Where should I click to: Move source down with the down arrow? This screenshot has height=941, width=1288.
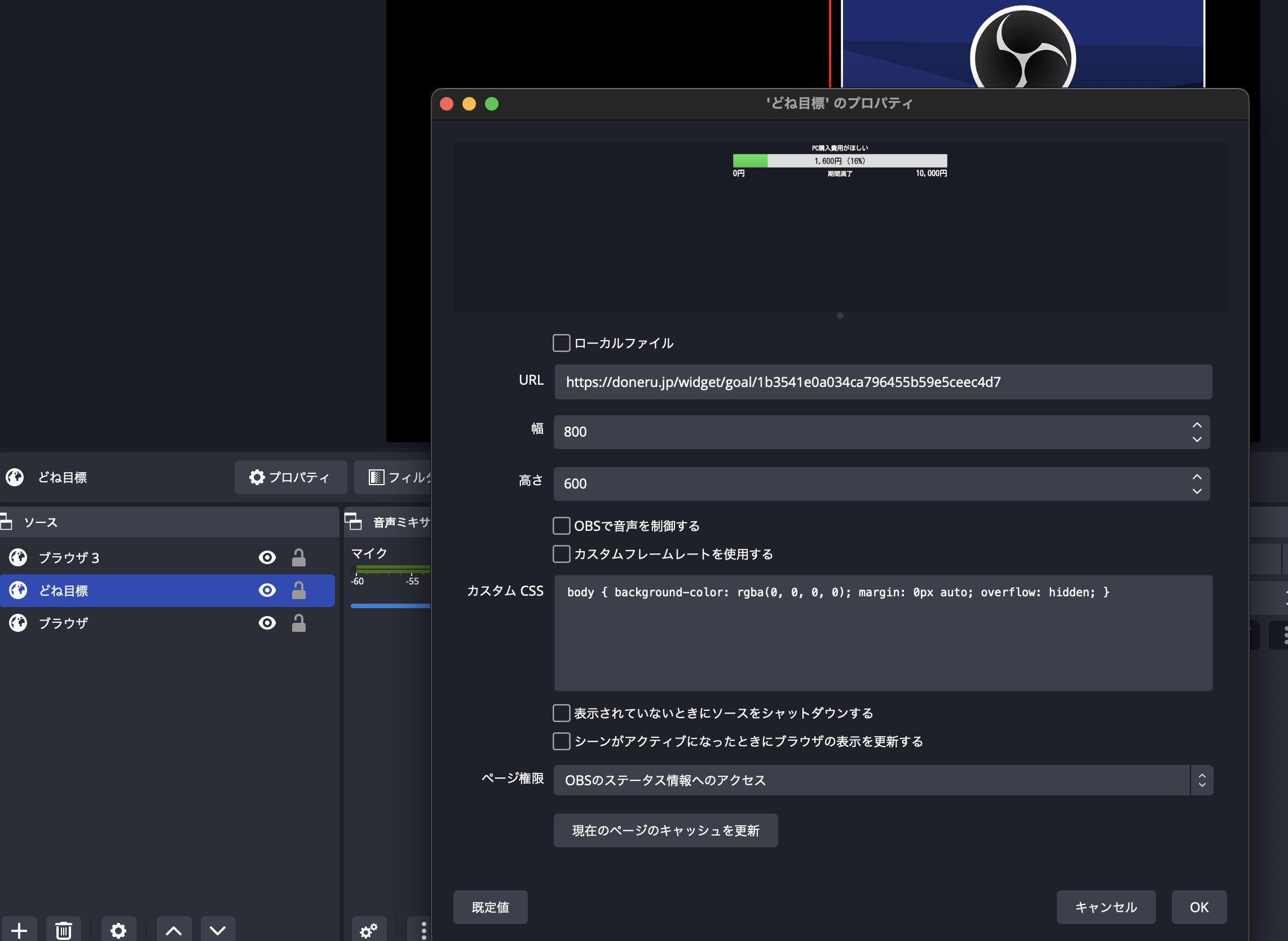(x=218, y=930)
